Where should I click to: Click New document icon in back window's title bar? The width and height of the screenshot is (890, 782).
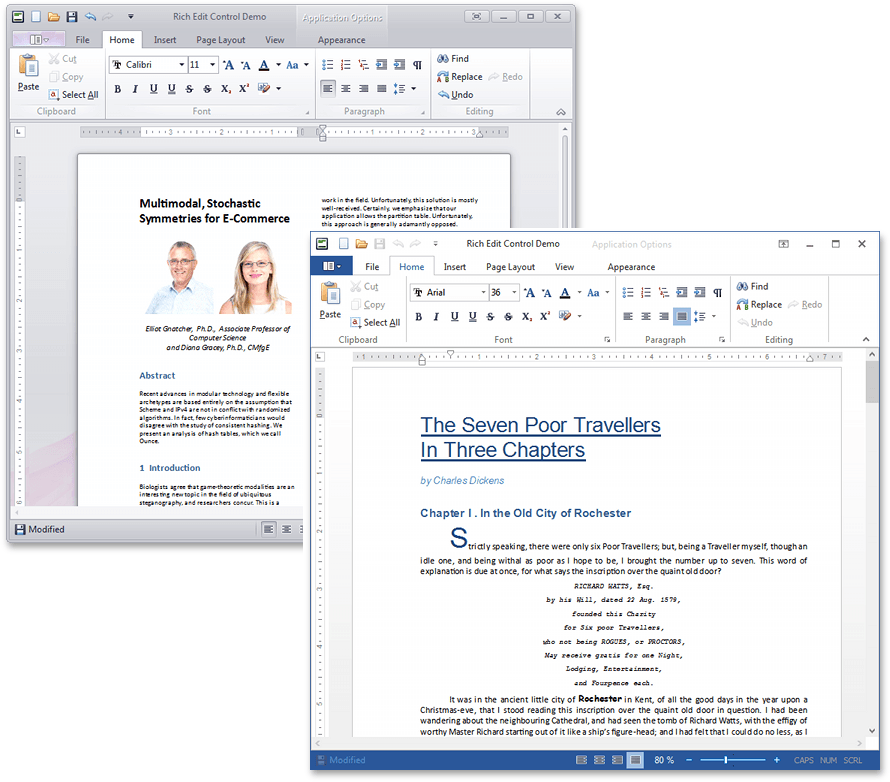(x=36, y=16)
